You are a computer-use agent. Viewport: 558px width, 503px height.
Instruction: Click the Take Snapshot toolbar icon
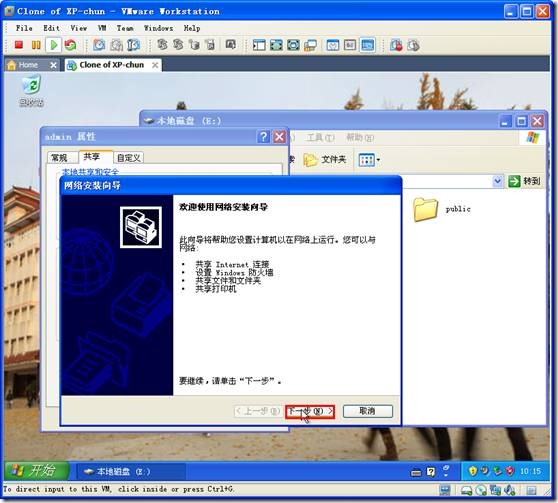(x=99, y=45)
